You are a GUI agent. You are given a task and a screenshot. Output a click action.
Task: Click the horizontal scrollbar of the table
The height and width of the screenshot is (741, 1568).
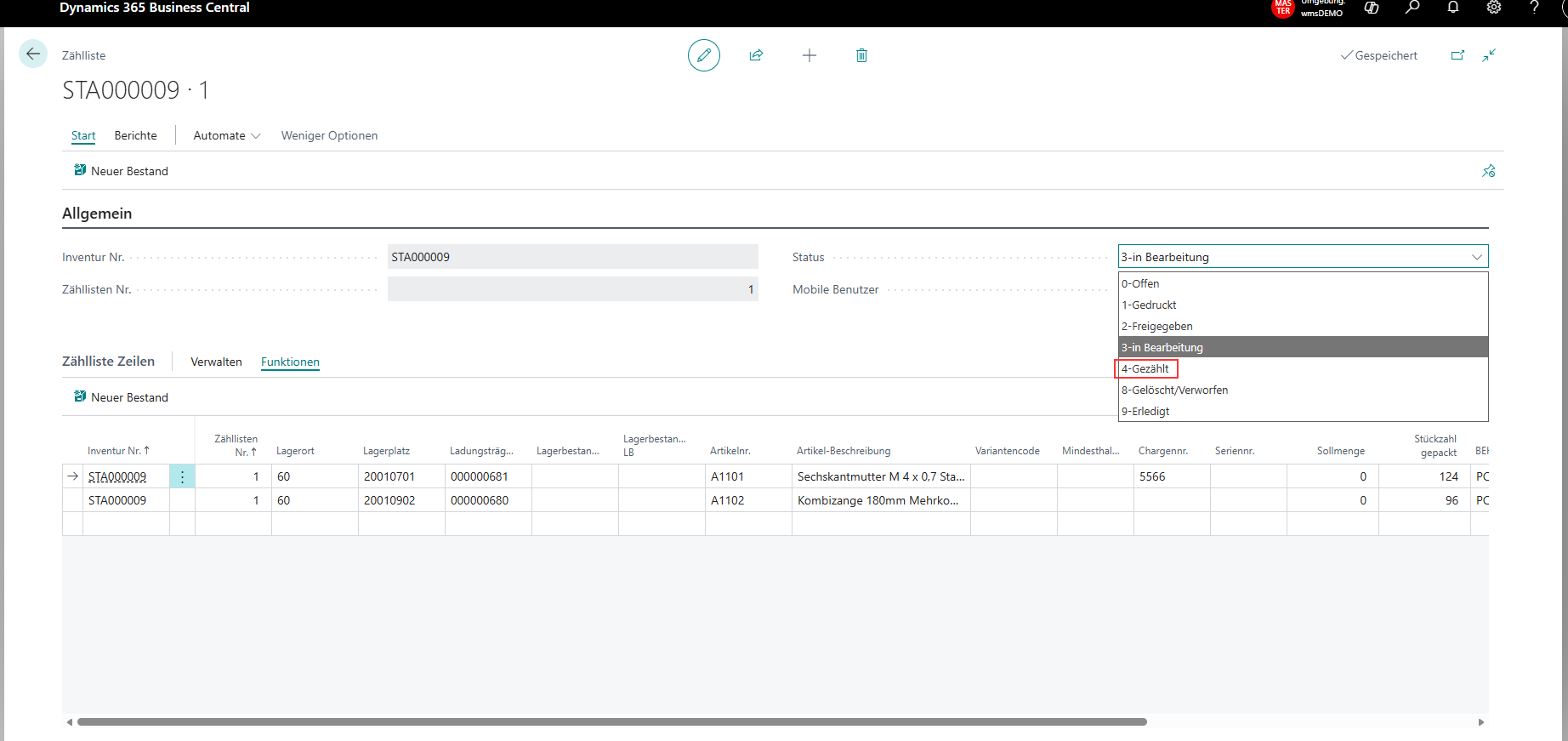612,721
